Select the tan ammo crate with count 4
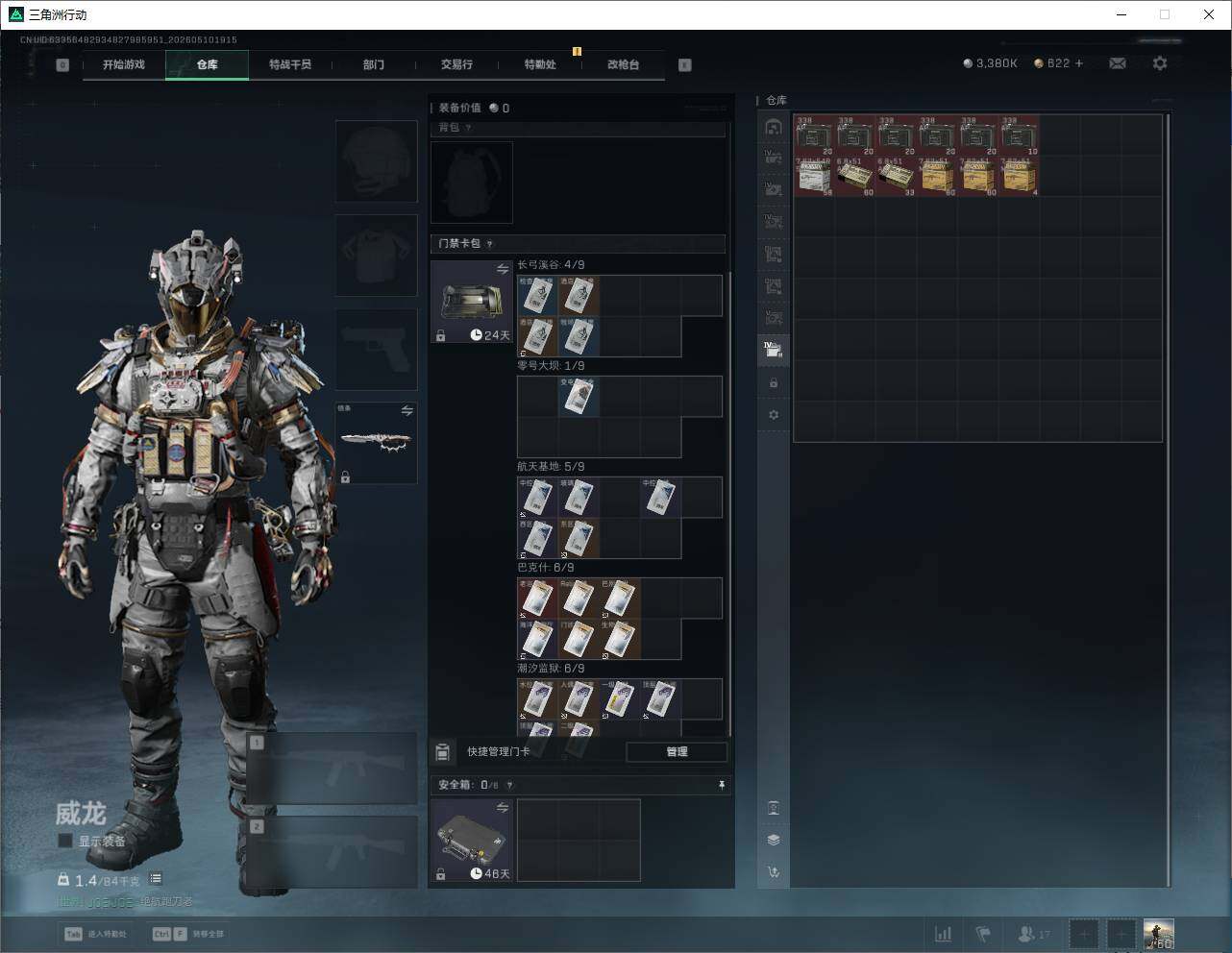Viewport: 1232px width, 953px height. (x=1020, y=177)
